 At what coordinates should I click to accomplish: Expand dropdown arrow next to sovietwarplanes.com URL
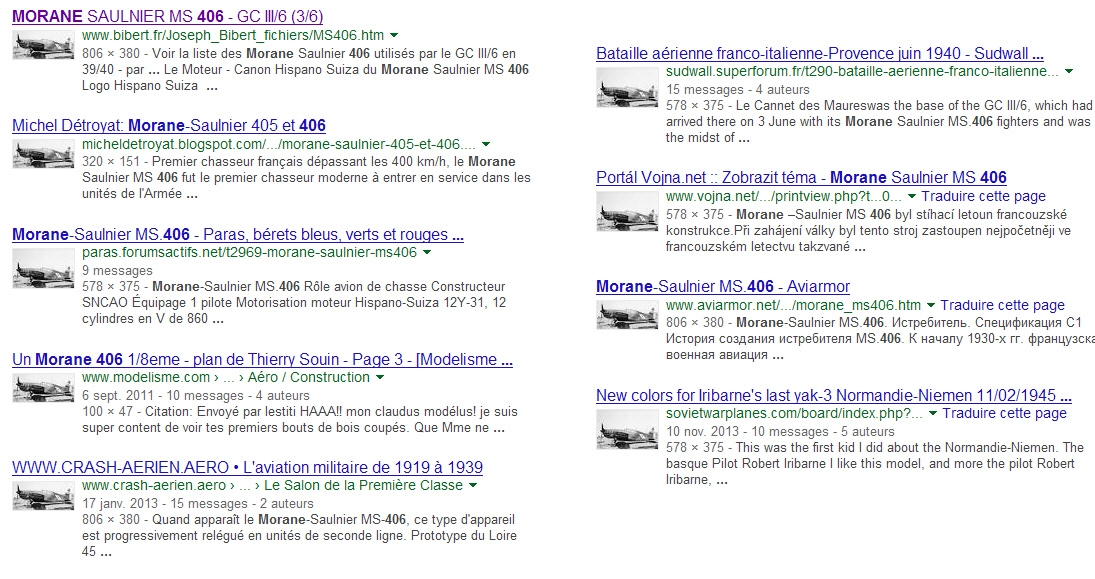(932, 413)
